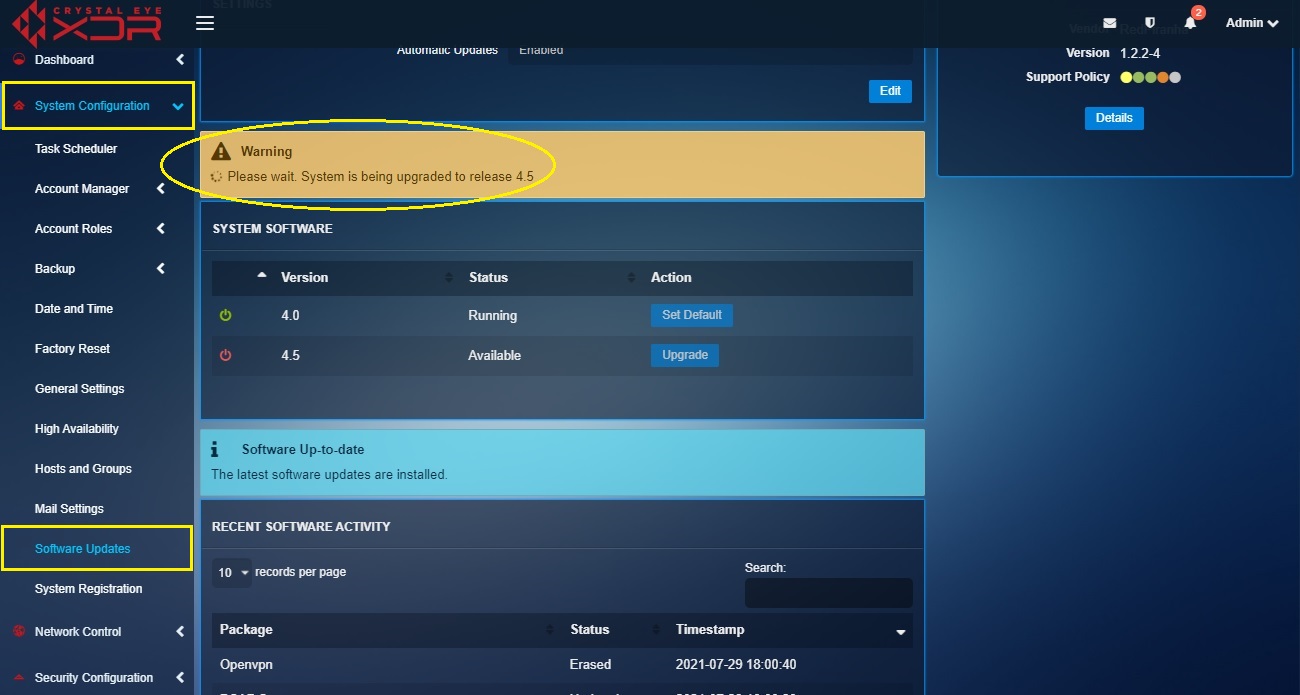This screenshot has width=1300, height=695.
Task: Click the green power icon for version 4.0
Action: coord(225,315)
